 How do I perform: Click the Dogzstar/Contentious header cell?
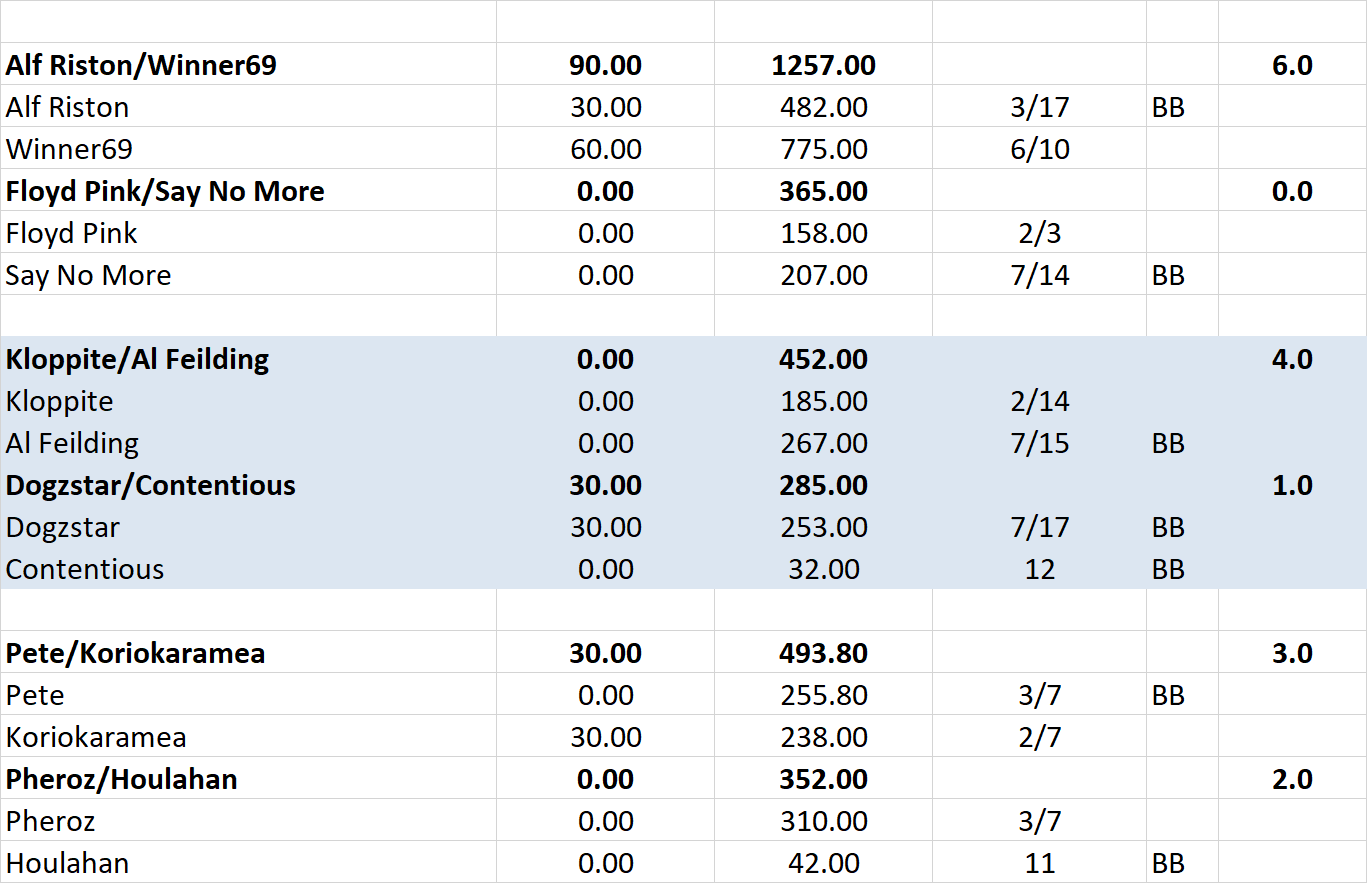coord(248,484)
